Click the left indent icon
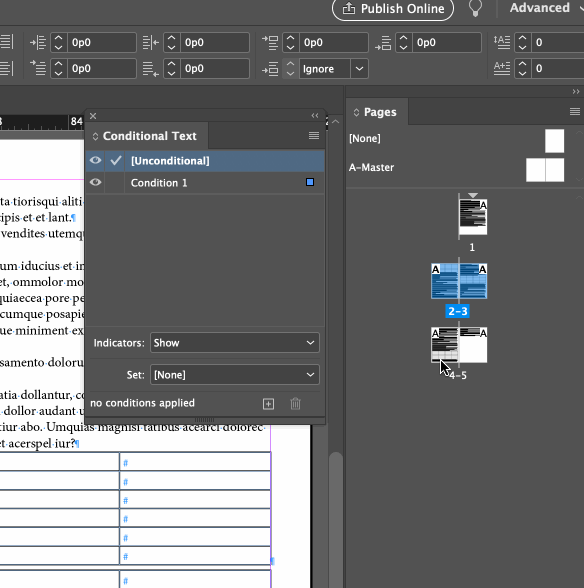This screenshot has height=588, width=584. click(x=38, y=42)
